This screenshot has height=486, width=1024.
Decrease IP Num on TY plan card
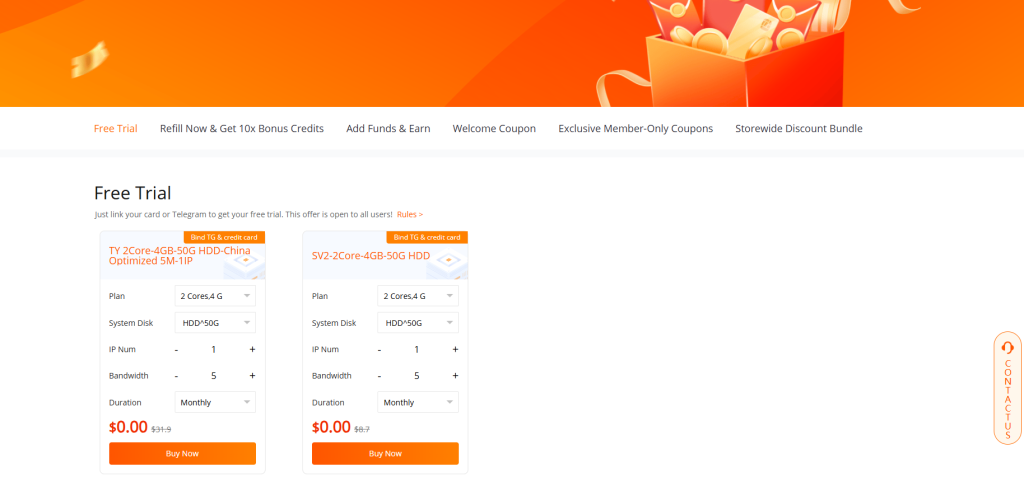click(176, 349)
